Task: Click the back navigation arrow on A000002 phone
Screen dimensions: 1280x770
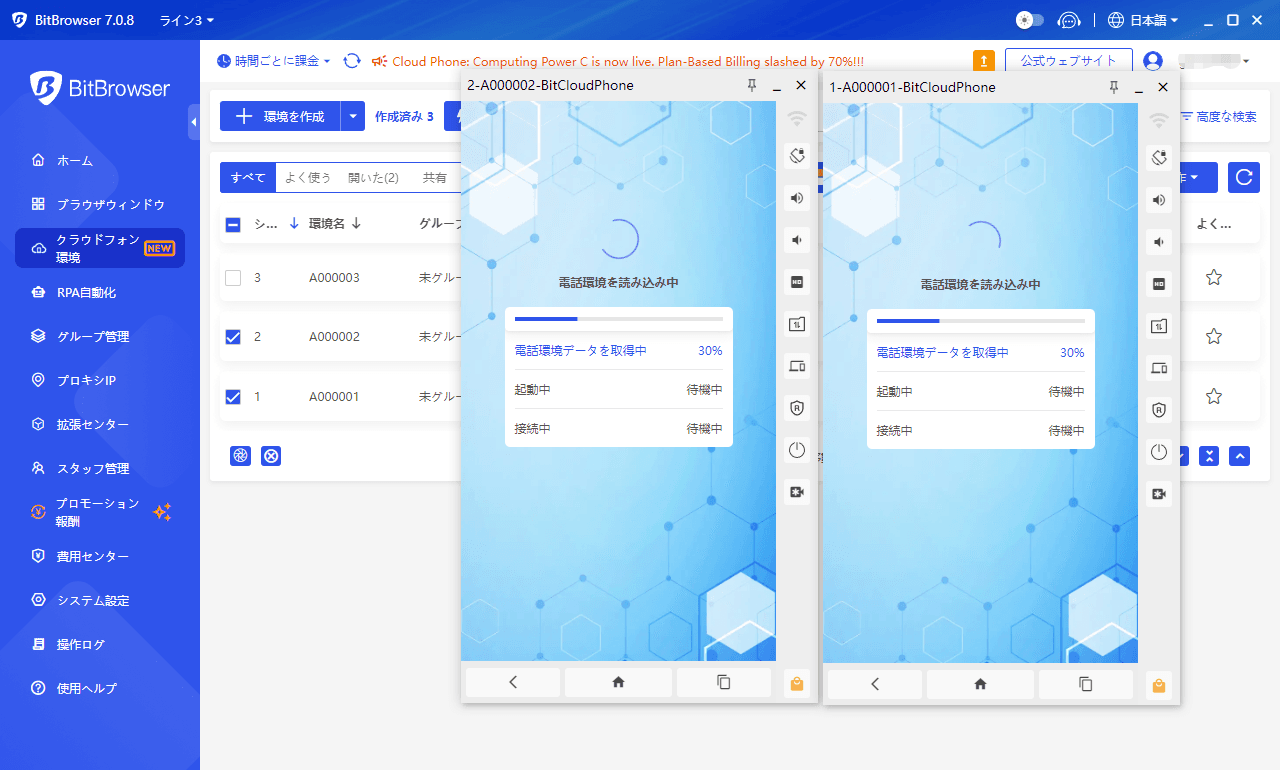Action: [x=512, y=682]
